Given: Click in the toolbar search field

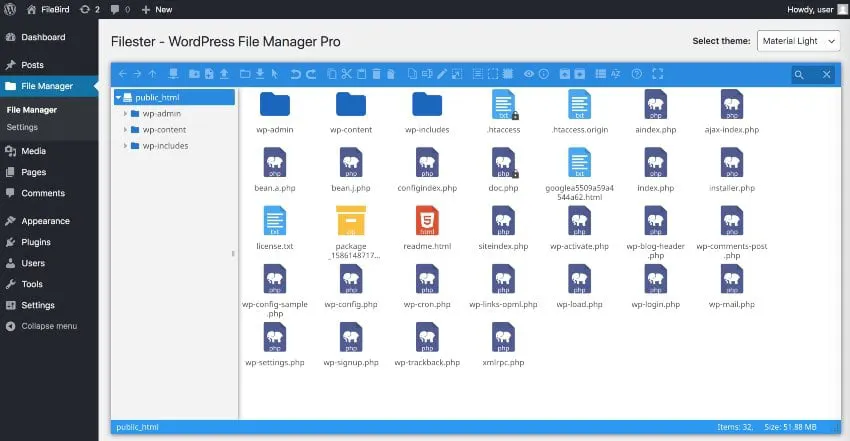Looking at the screenshot, I should [813, 75].
